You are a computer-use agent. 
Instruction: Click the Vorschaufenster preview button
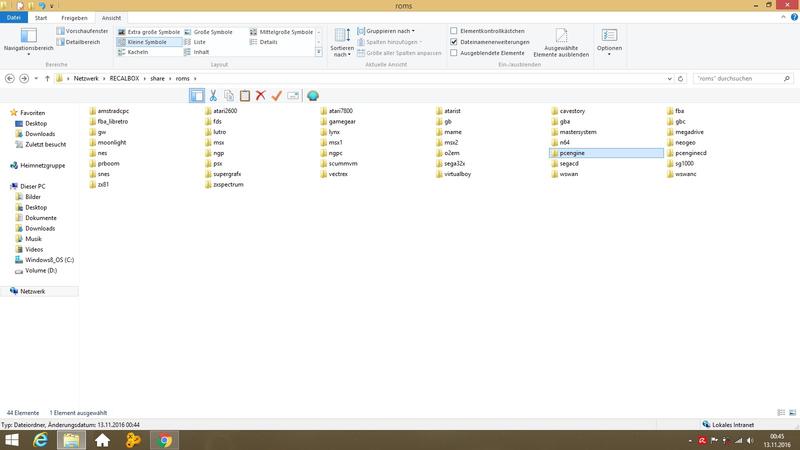pos(82,31)
